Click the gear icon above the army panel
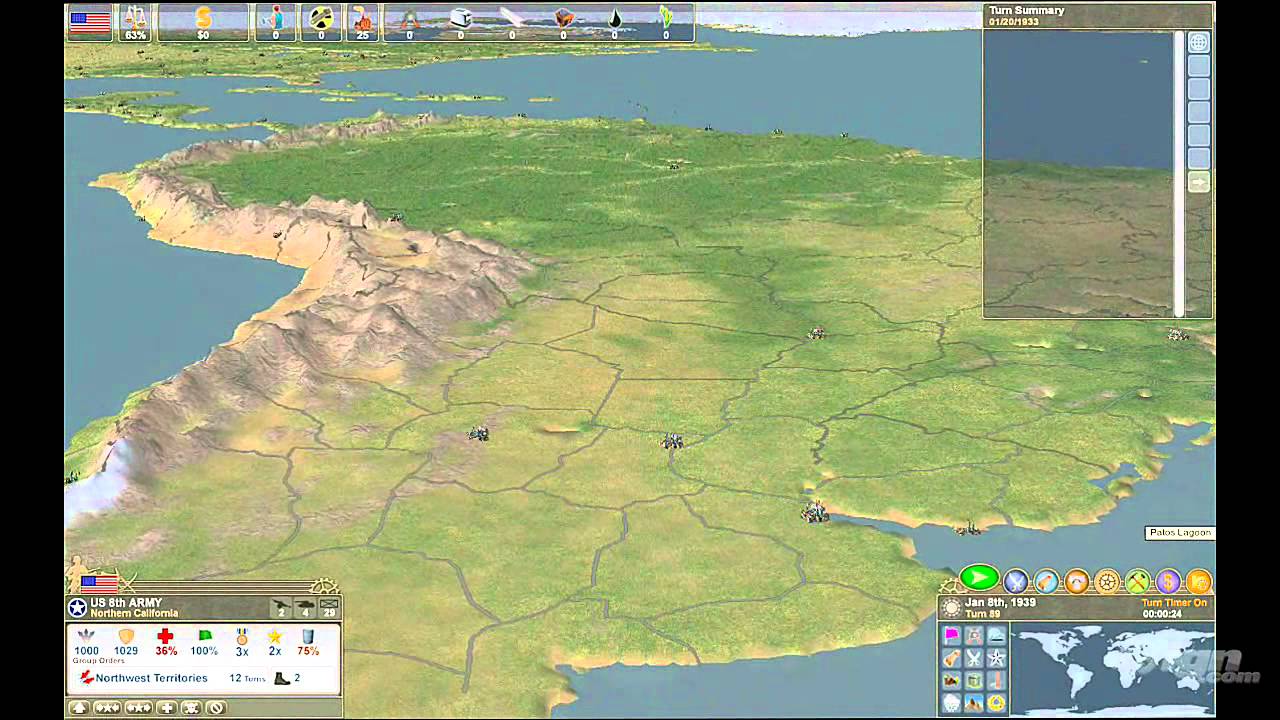 pyautogui.click(x=326, y=587)
